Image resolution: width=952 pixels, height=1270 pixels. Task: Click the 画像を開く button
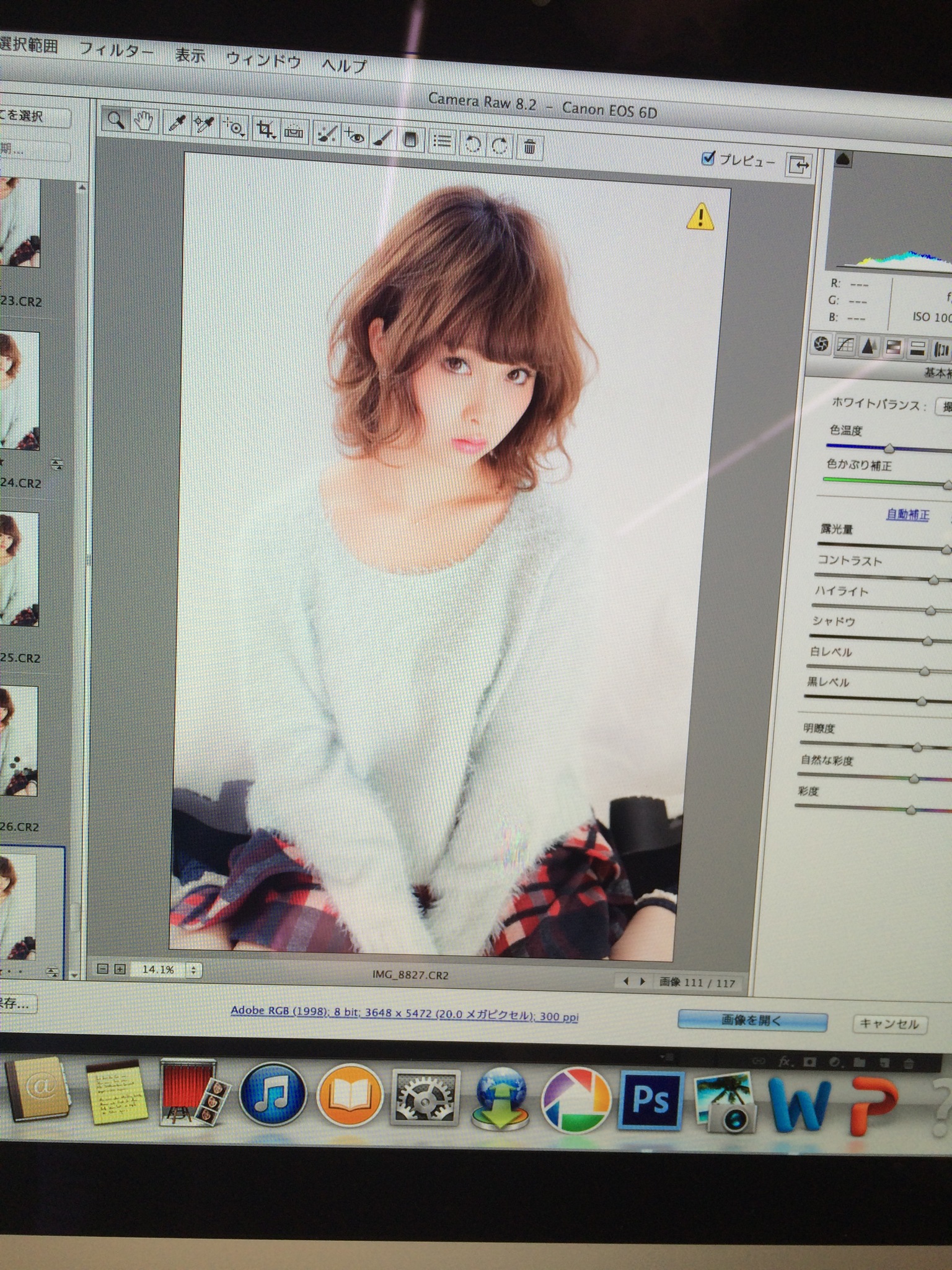tap(752, 1020)
